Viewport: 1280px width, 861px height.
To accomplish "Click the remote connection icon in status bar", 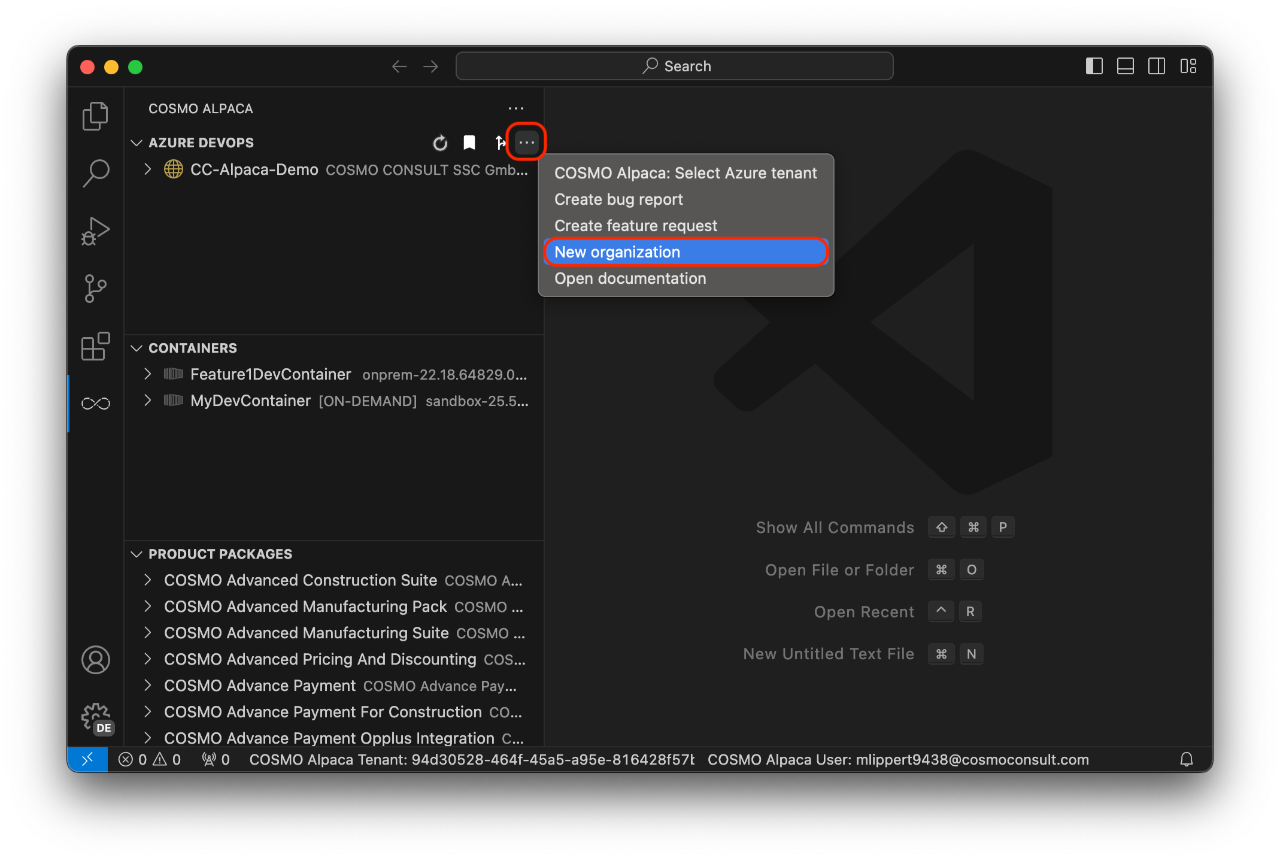I will click(x=88, y=759).
